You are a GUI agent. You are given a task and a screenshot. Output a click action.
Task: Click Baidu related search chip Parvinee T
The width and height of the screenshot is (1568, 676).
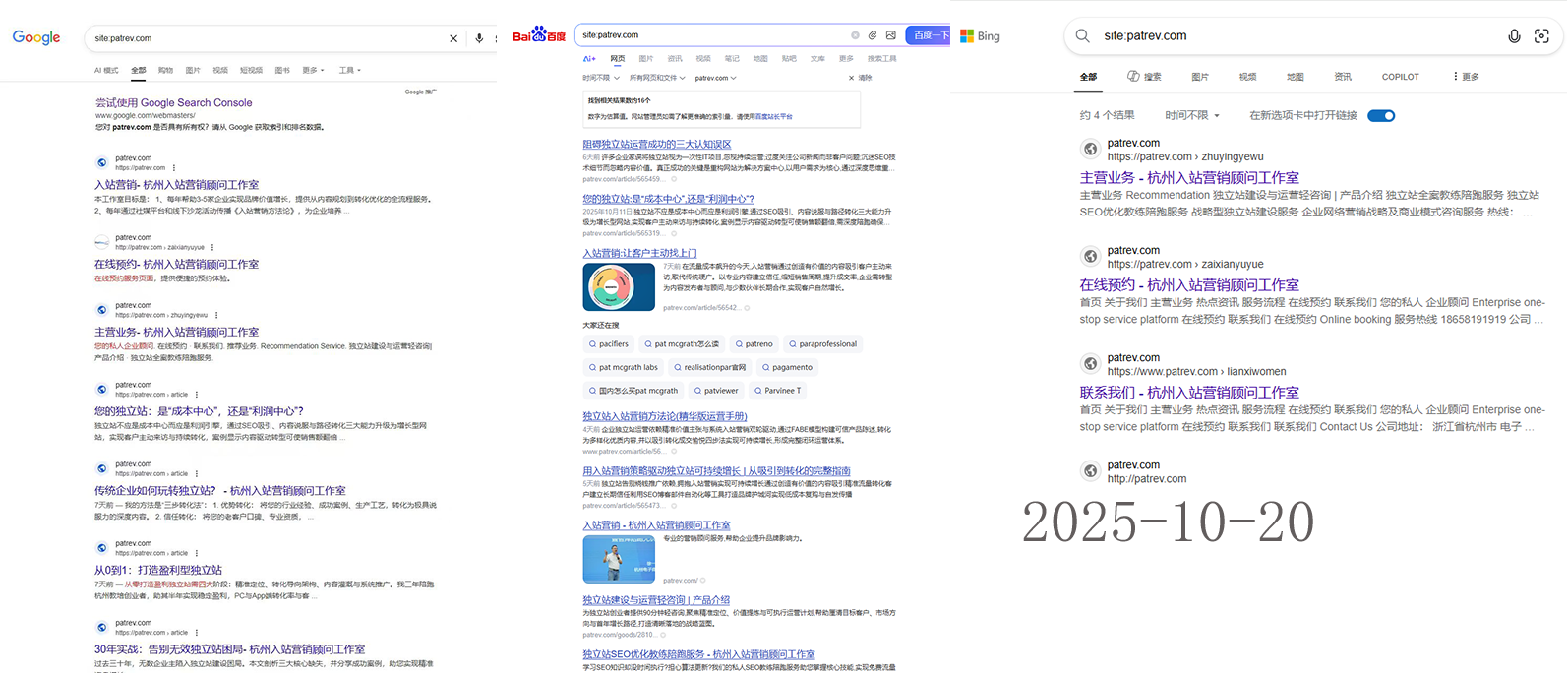coord(777,391)
